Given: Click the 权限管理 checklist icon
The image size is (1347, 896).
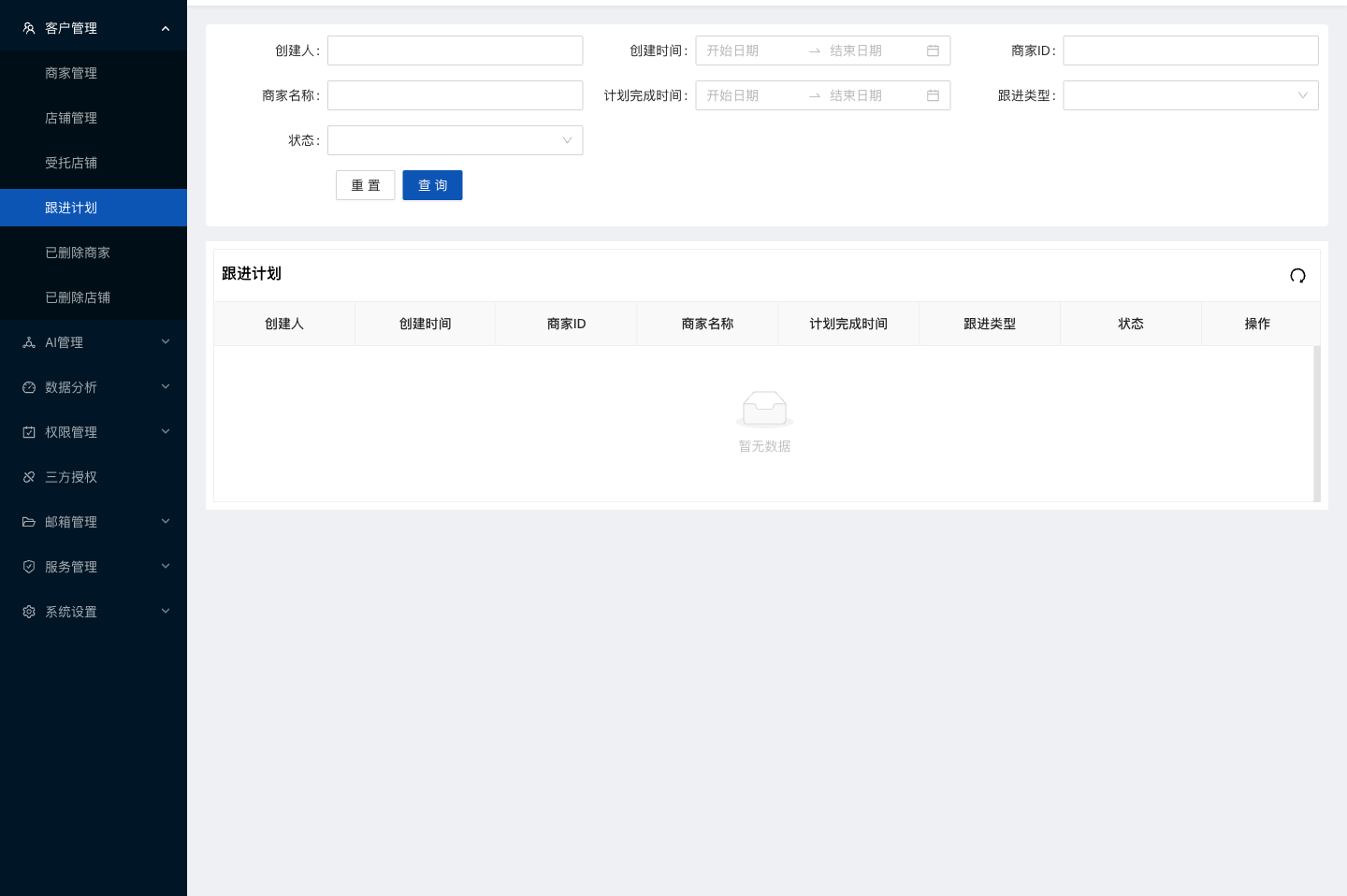Looking at the screenshot, I should coord(29,432).
